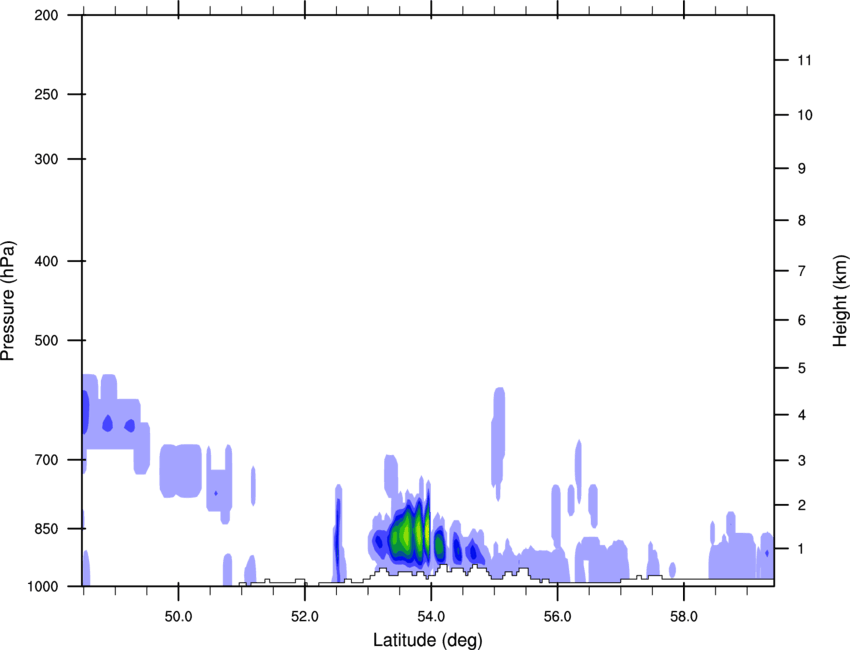The image size is (850, 650).
Task: Click the narrow dark blue contour column near 52.5
Action: click(x=337, y=539)
